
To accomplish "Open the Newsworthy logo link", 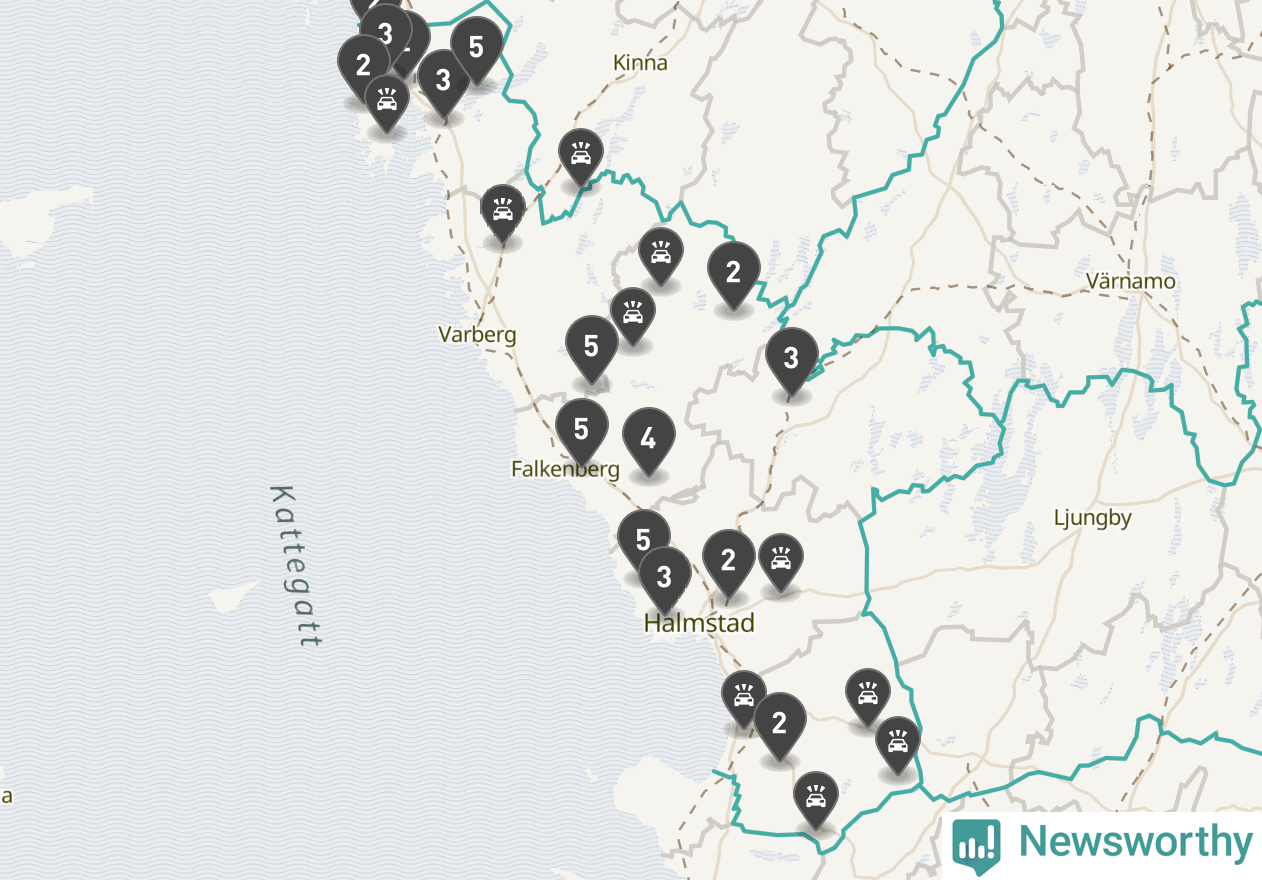I will [1102, 843].
